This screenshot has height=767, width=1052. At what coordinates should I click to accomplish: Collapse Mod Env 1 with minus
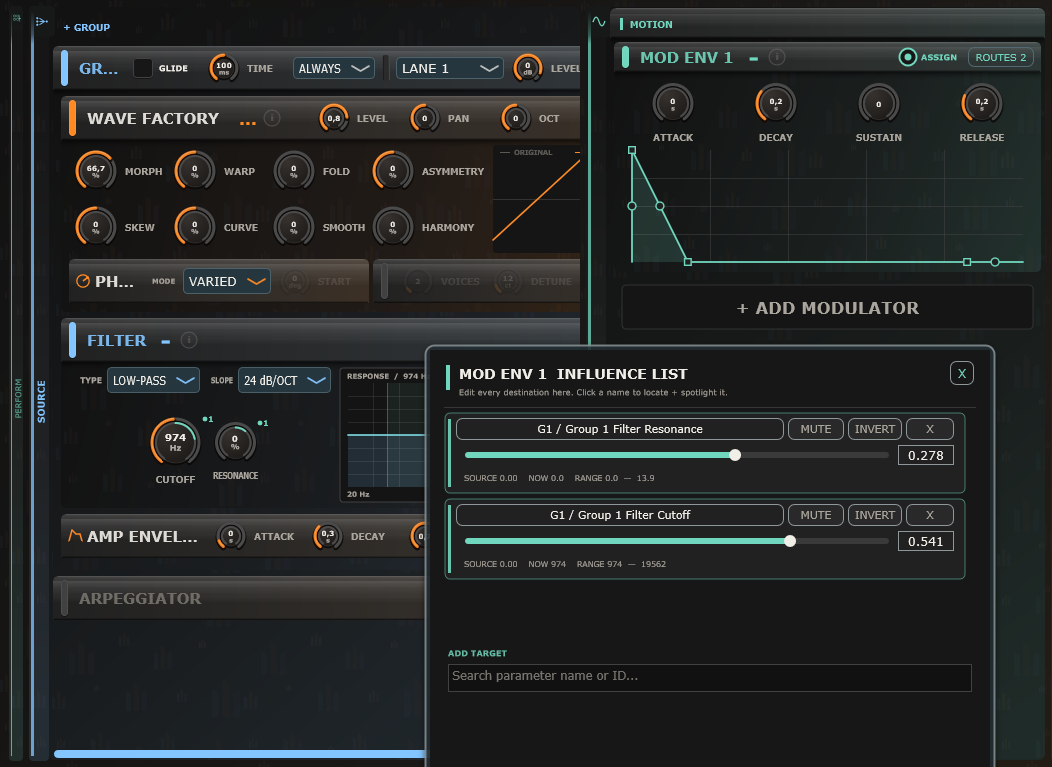coord(753,59)
